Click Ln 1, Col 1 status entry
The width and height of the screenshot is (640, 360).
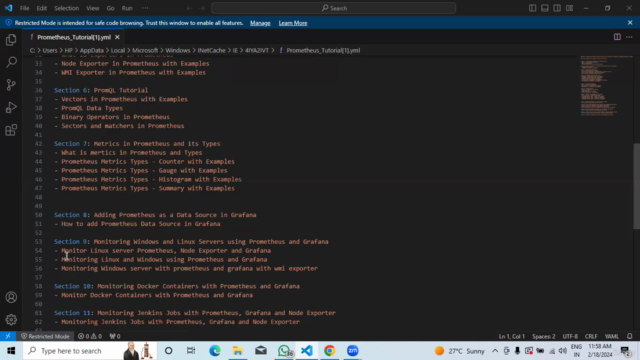tap(511, 336)
